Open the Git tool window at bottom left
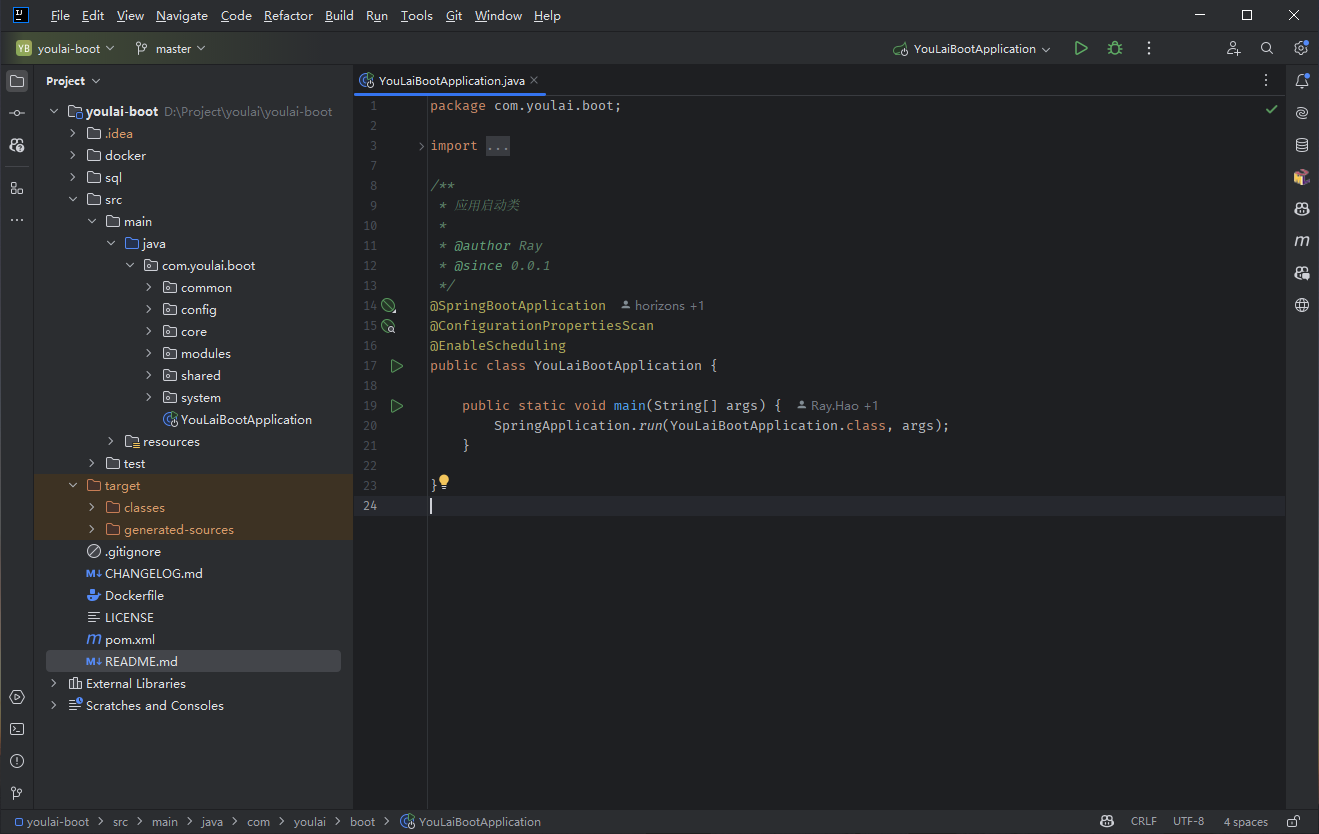The image size is (1319, 834). 17,793
